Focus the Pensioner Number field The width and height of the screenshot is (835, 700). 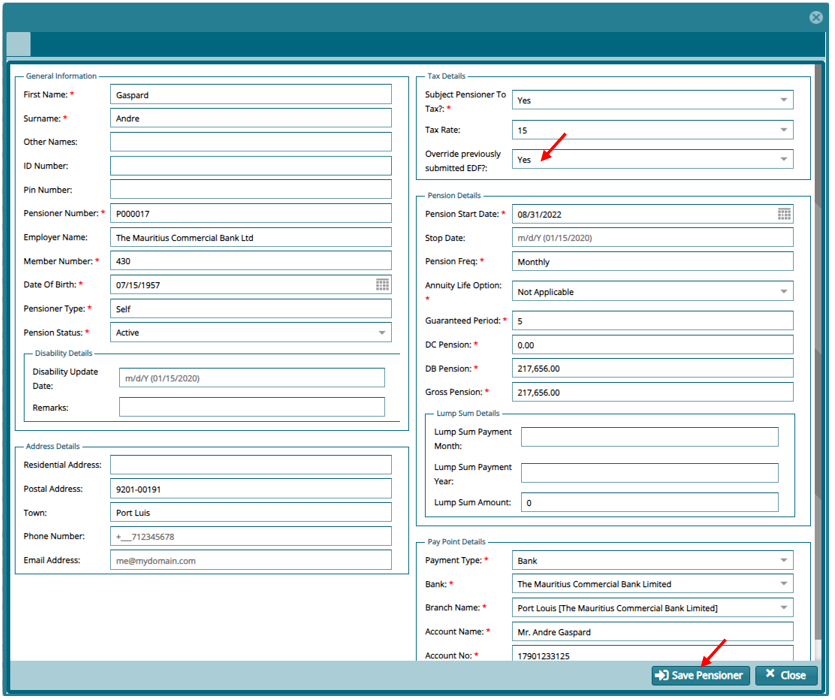[x=250, y=214]
